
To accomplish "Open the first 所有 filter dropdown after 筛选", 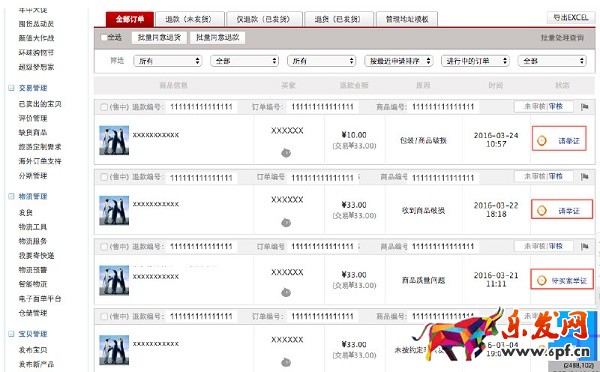I will tap(168, 61).
